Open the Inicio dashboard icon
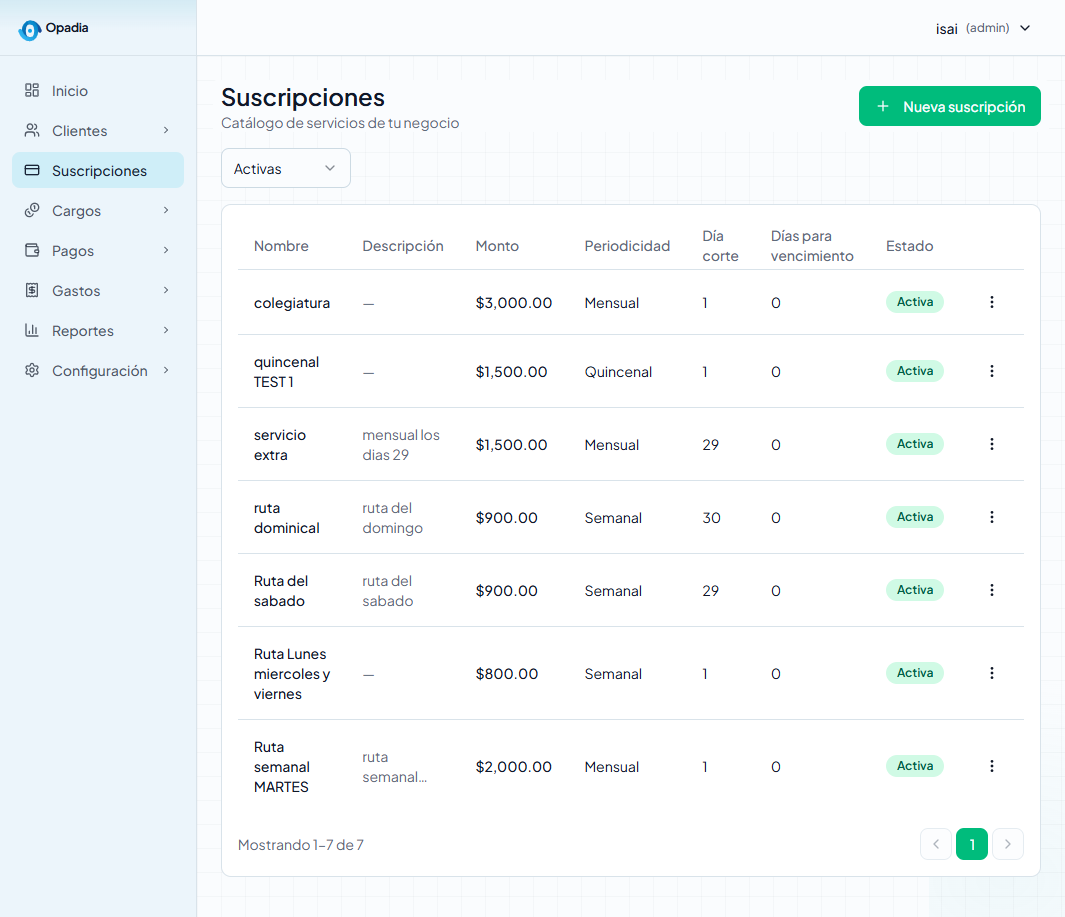The width and height of the screenshot is (1065, 917). coord(32,90)
